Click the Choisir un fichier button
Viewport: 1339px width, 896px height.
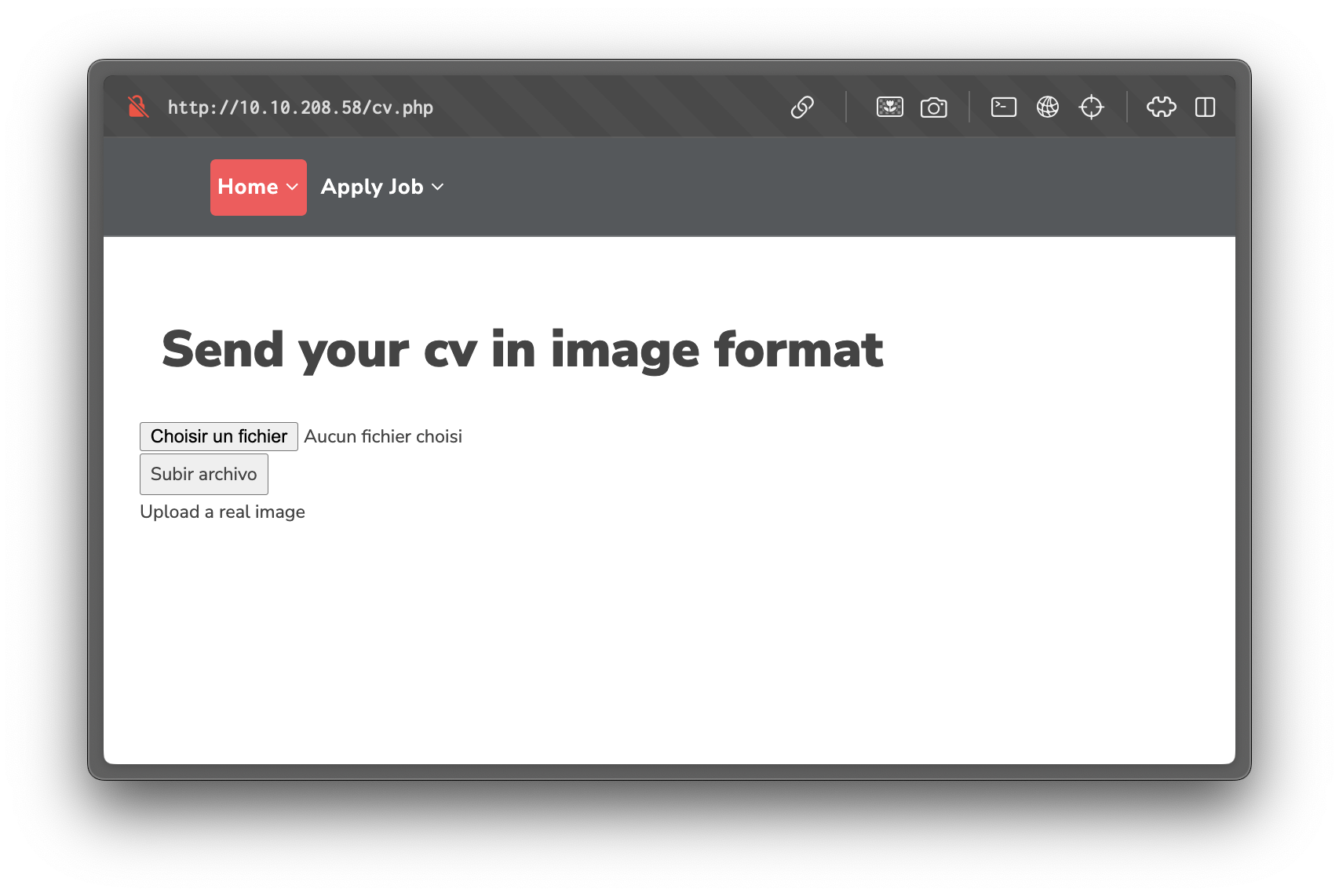(x=219, y=436)
